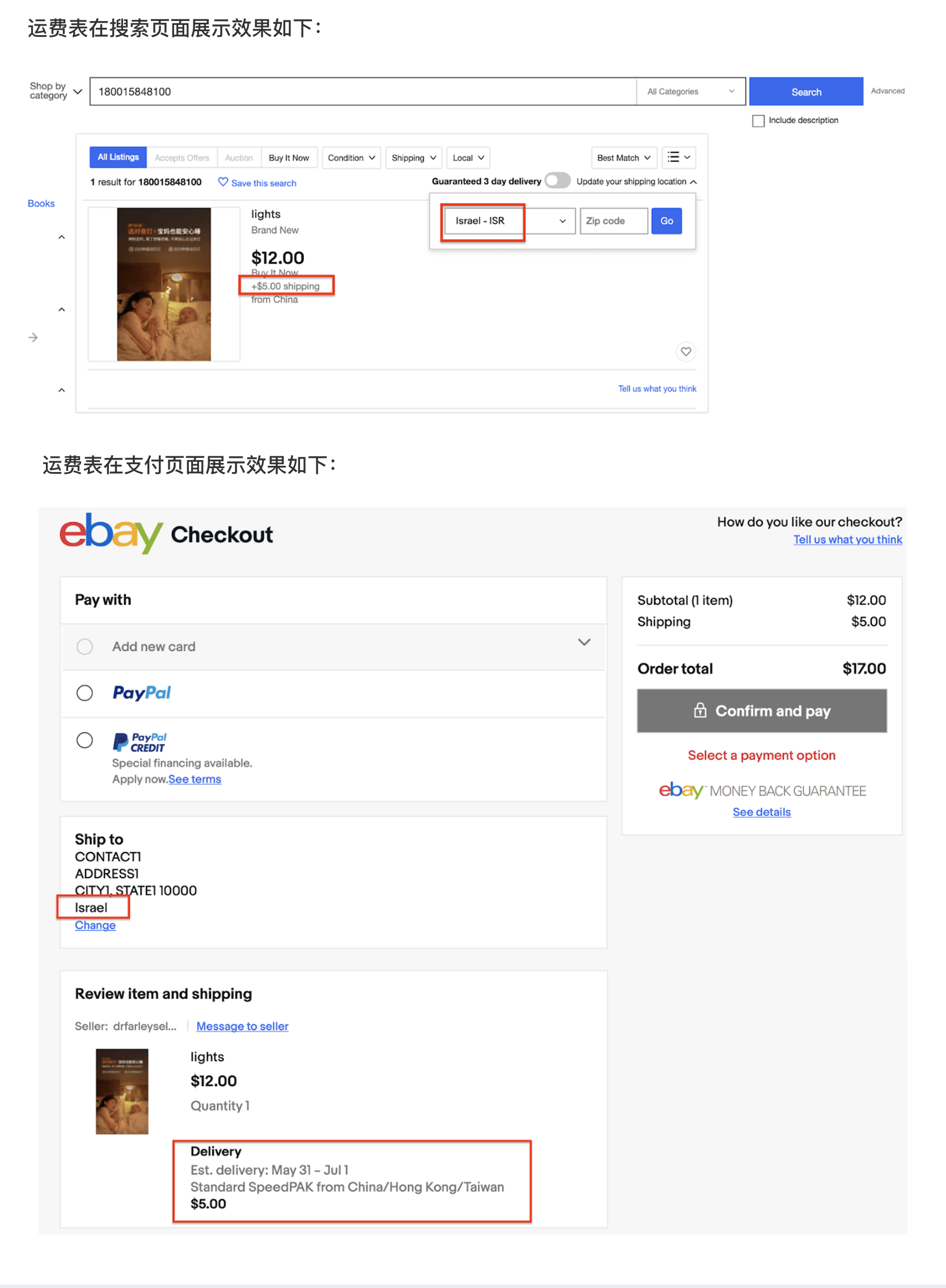Click the Zip code input field
946x1288 pixels.
click(x=614, y=221)
